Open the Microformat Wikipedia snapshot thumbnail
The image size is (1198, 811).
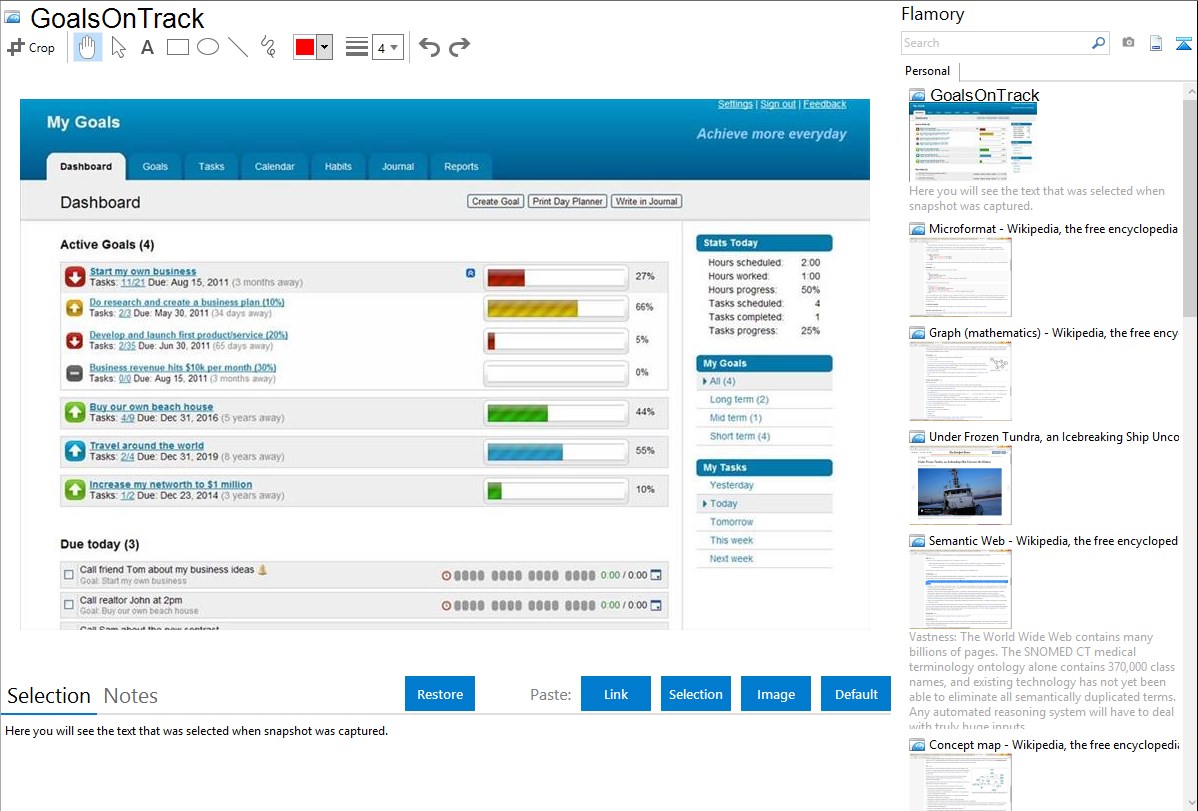pos(960,277)
